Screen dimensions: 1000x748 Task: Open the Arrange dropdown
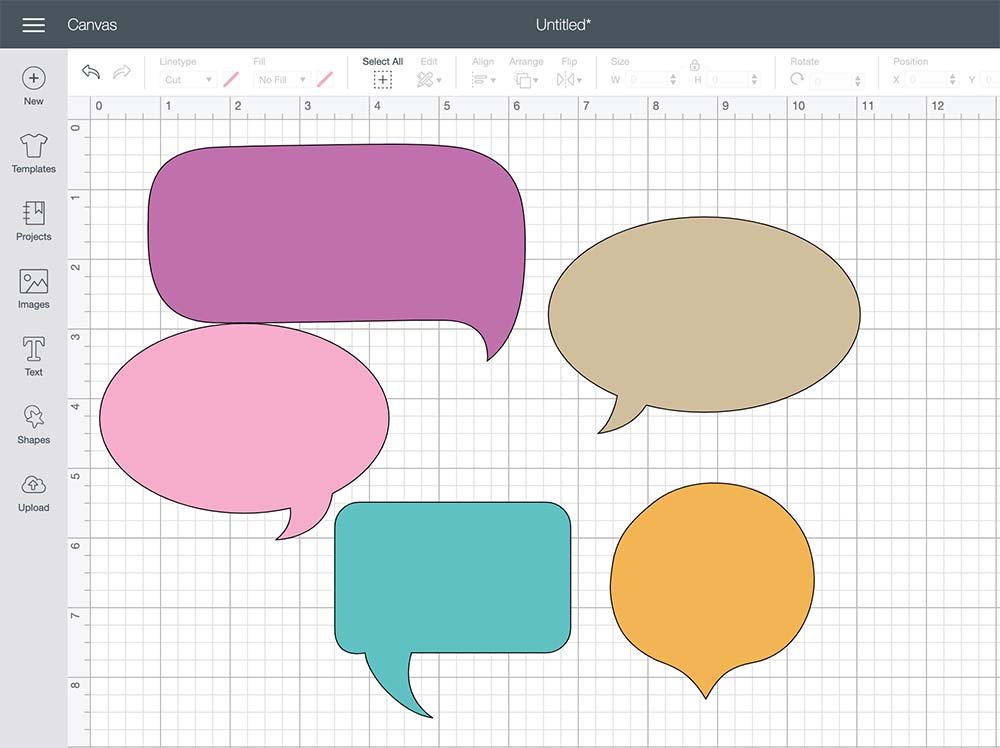[x=526, y=80]
